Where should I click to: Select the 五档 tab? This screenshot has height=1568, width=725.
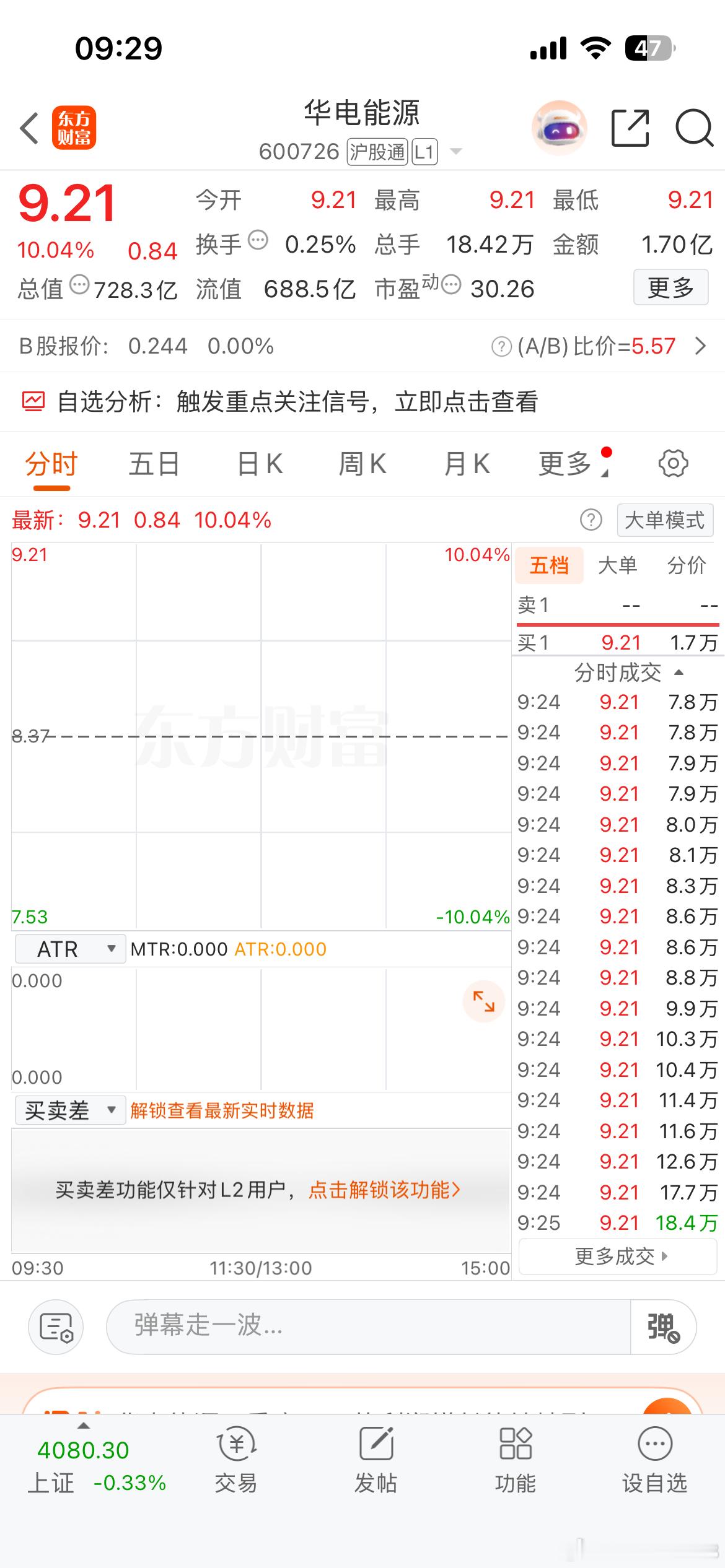(549, 565)
